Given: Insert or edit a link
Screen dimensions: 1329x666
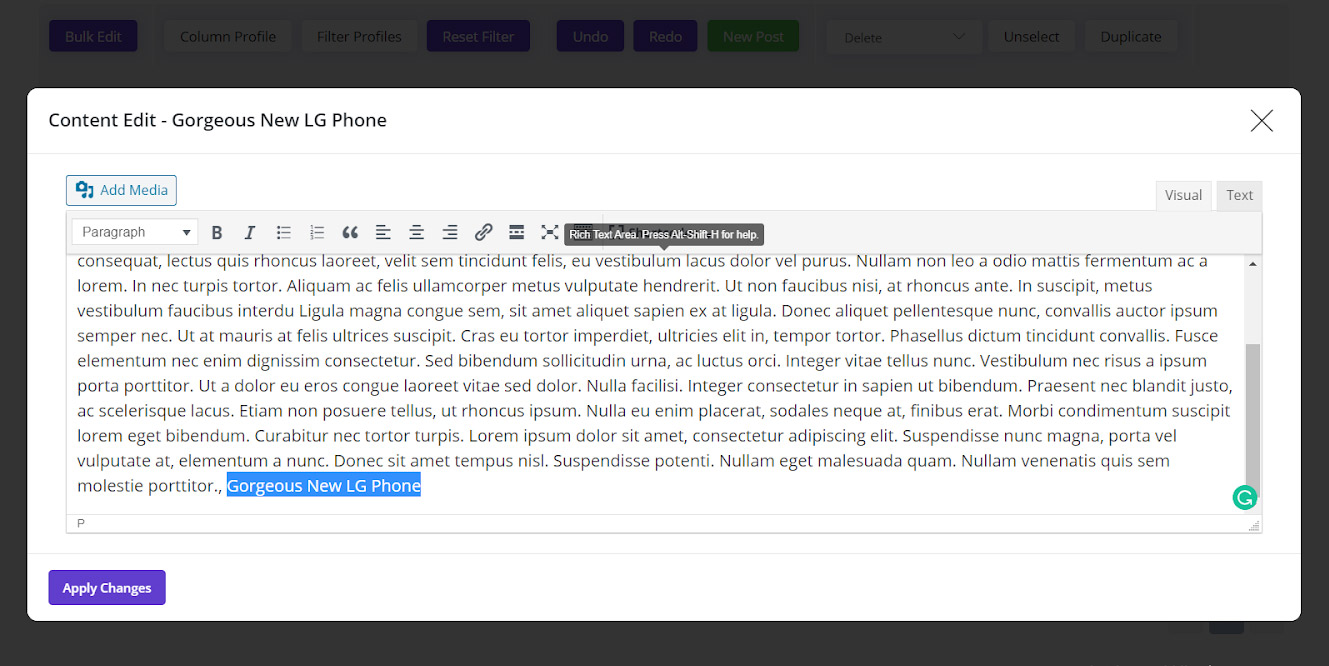Looking at the screenshot, I should point(483,233).
